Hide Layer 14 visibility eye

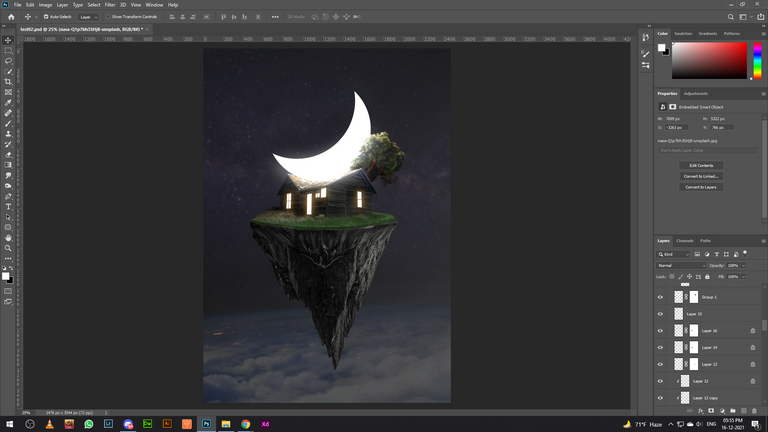click(x=660, y=348)
